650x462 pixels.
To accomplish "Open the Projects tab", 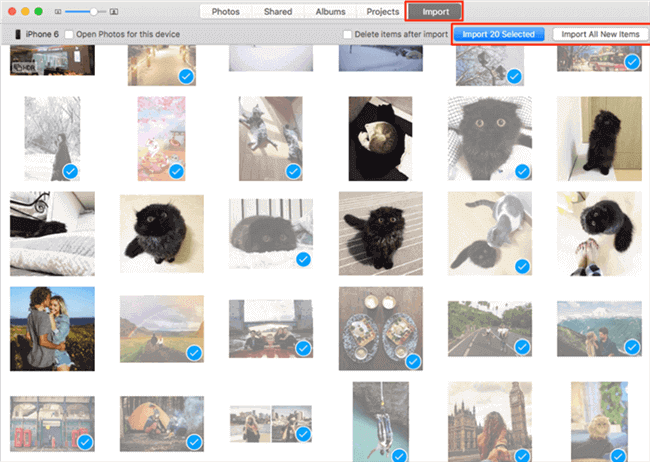I will 382,12.
